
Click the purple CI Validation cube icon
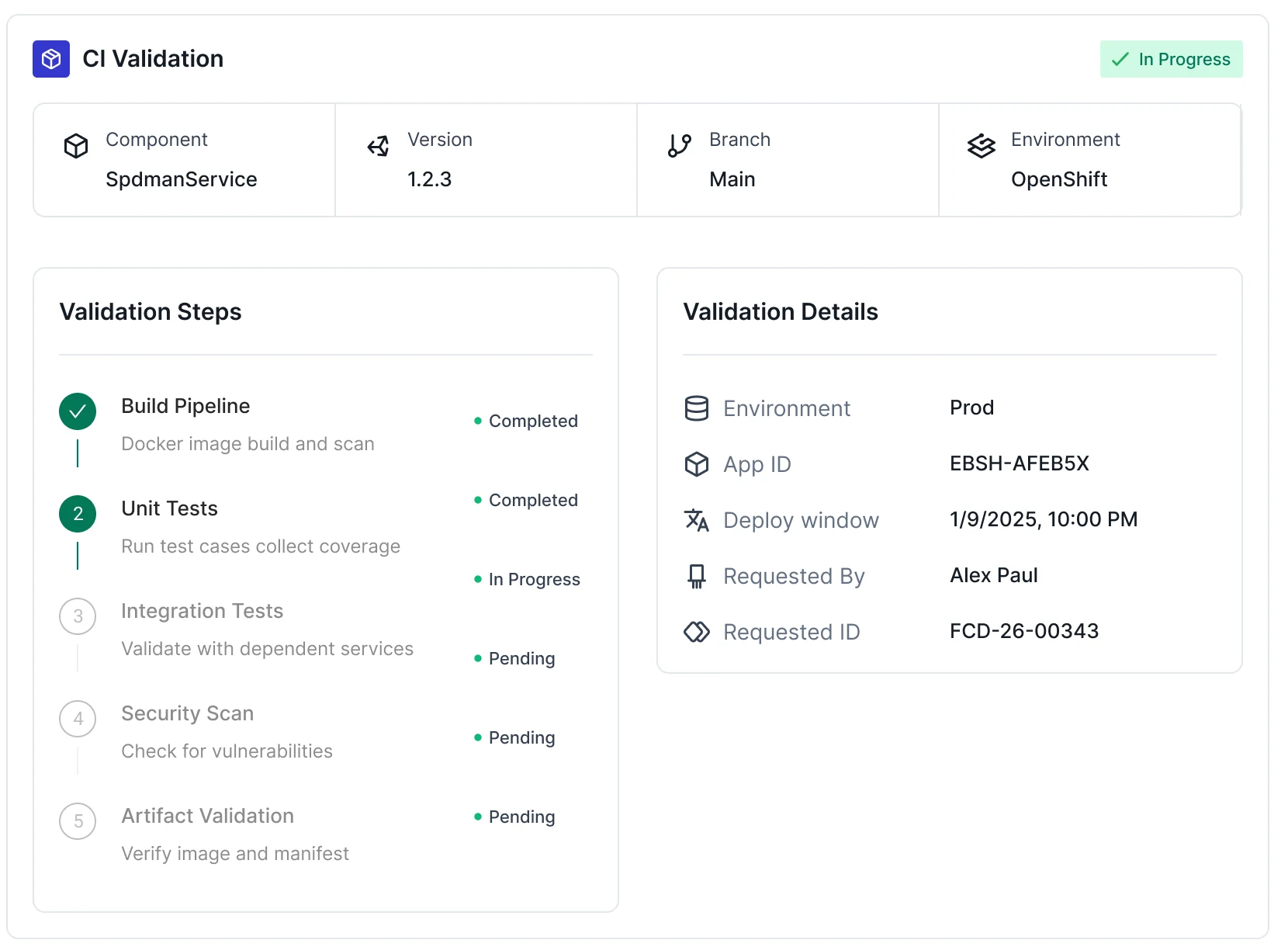(x=51, y=59)
